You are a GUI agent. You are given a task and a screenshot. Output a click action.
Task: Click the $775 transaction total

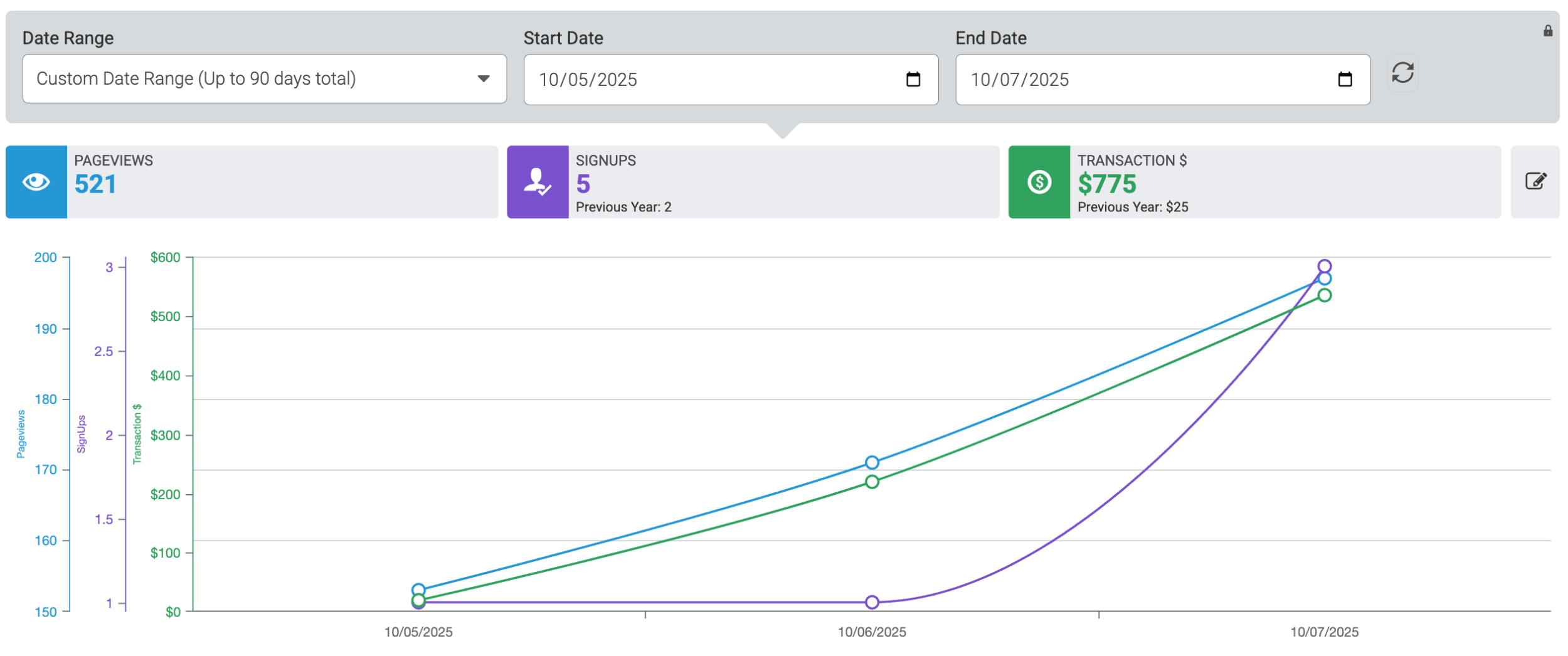click(x=1107, y=185)
